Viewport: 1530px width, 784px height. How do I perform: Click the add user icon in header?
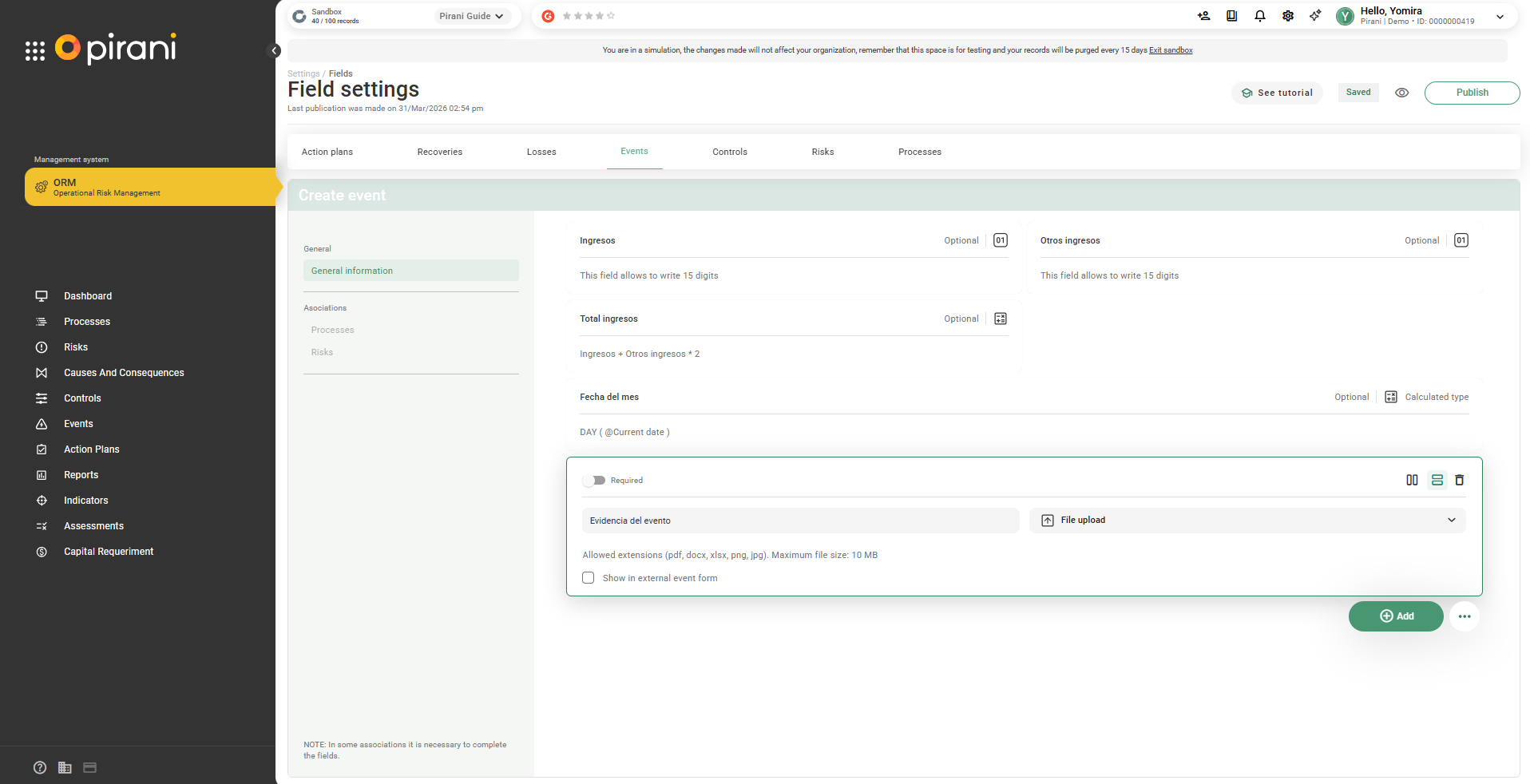(x=1203, y=16)
